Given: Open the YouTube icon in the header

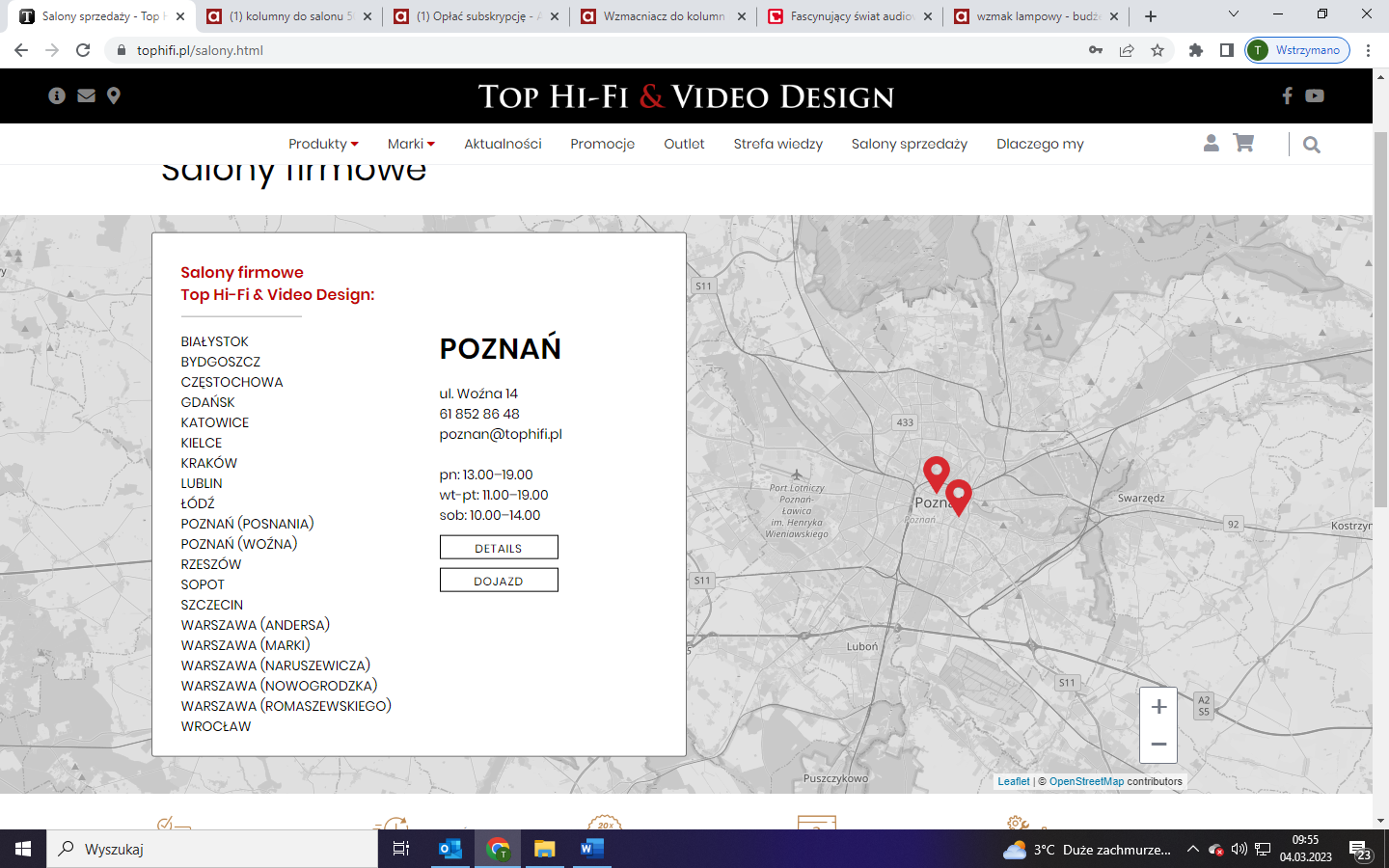Looking at the screenshot, I should click(x=1315, y=95).
